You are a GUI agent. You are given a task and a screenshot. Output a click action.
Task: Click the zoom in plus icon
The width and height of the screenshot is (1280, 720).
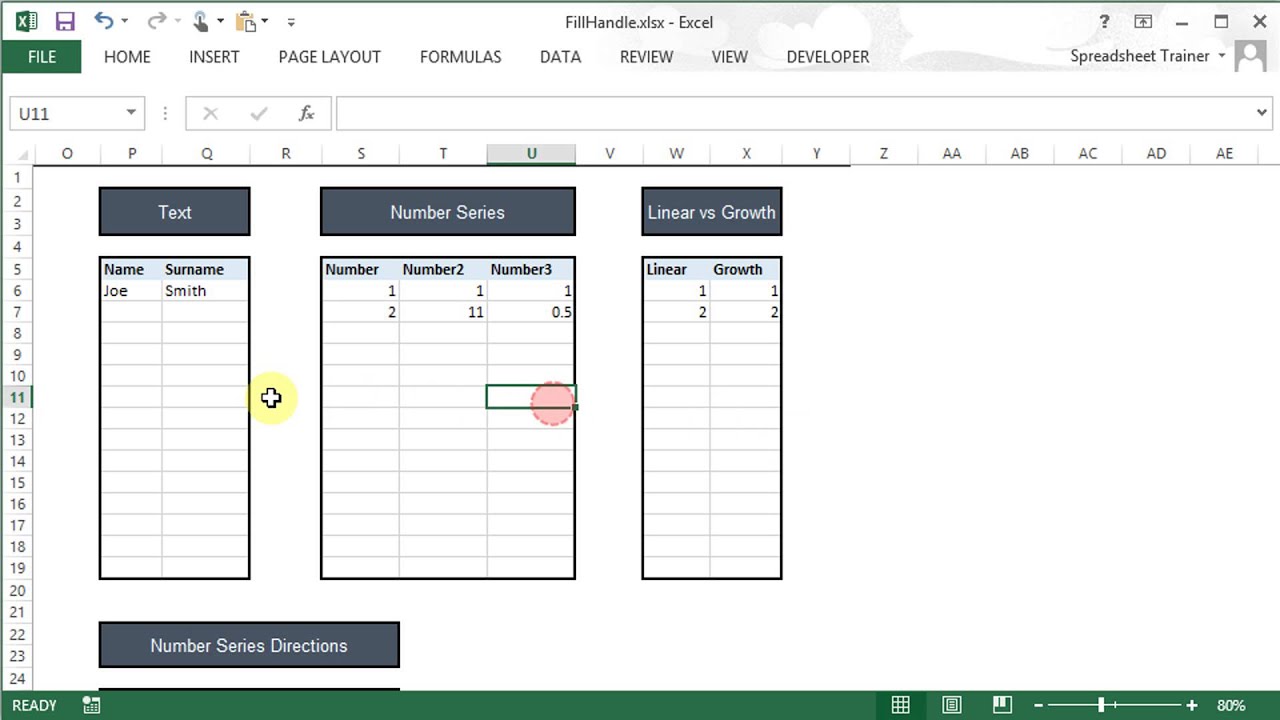pyautogui.click(x=1191, y=705)
